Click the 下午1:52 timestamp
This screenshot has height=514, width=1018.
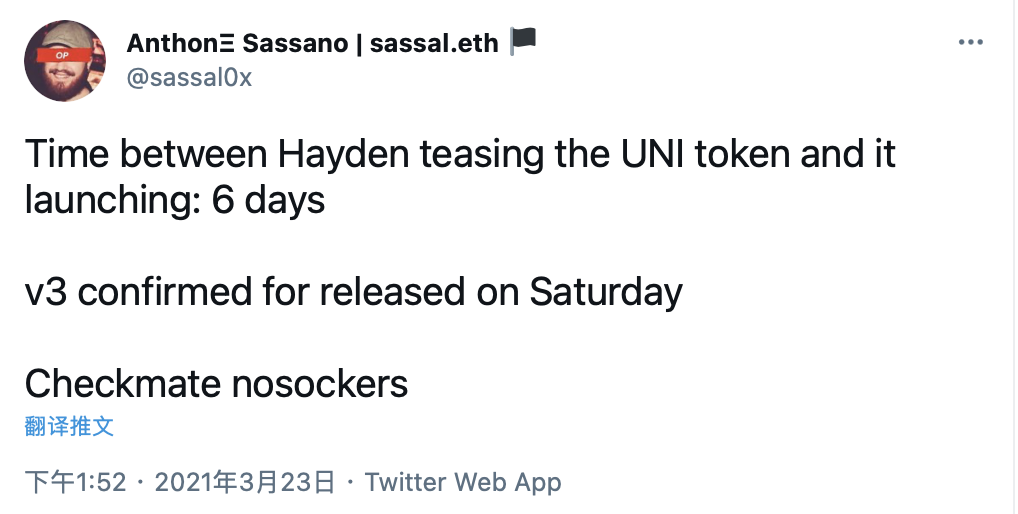[x=75, y=482]
